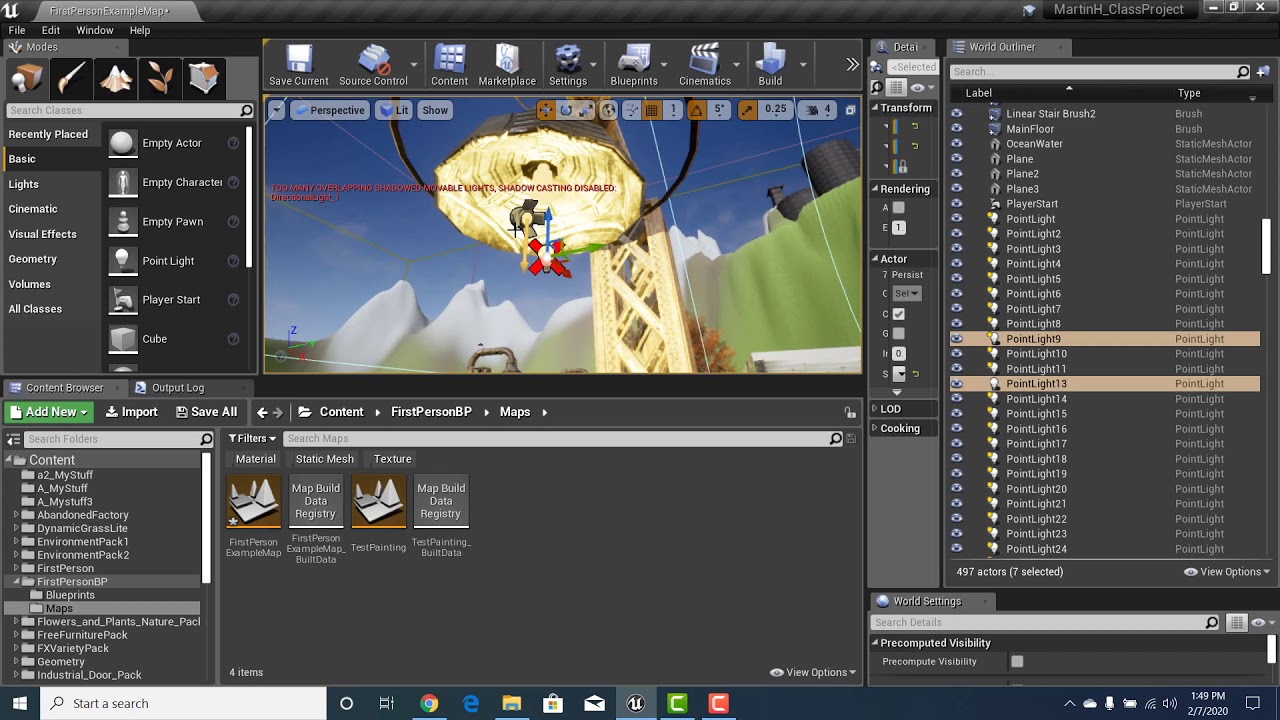Select the Foliage mode icon
1280x720 pixels.
point(160,78)
